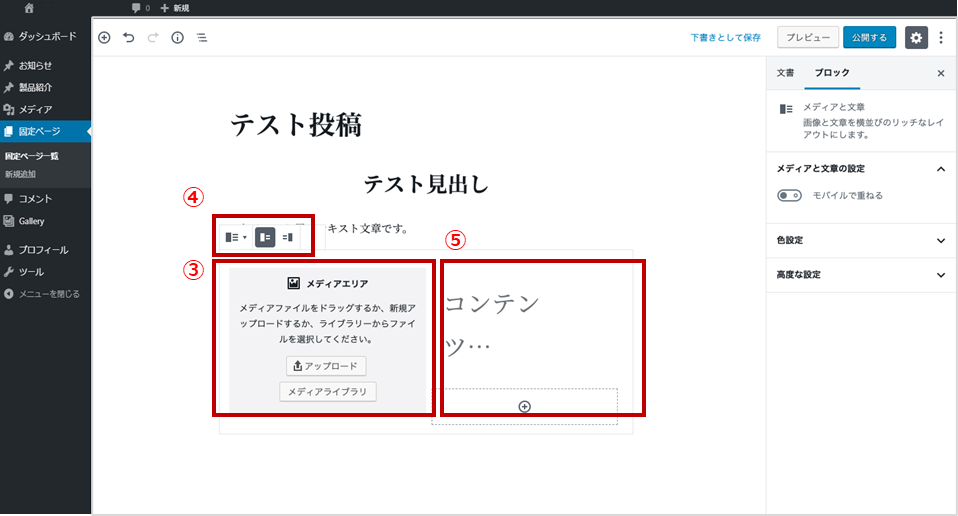Screen dimensions: 958x516
Task: Open the content structure info icon
Action: point(177,37)
